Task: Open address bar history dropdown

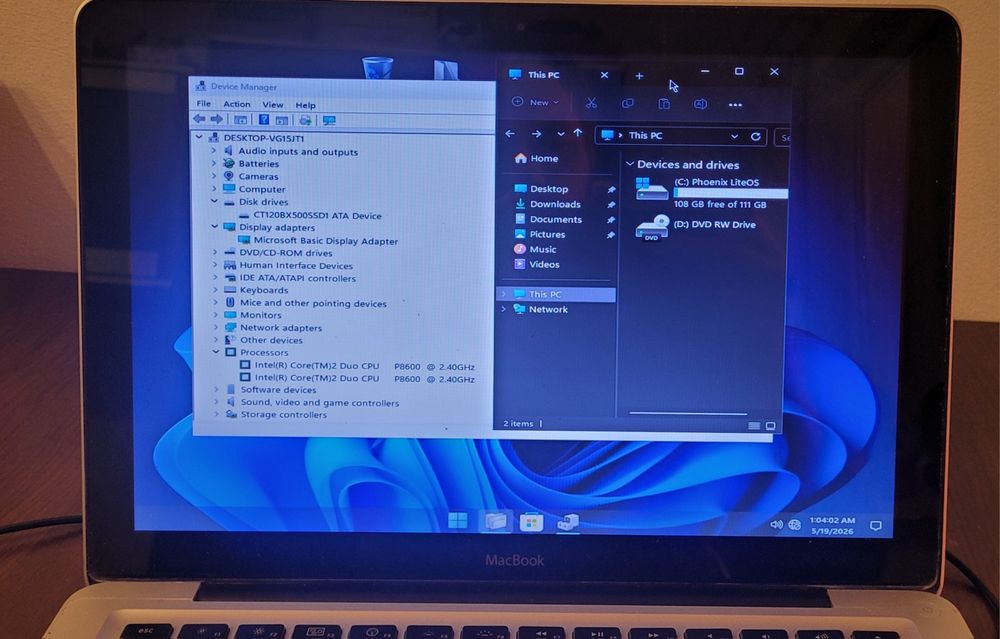Action: 734,136
